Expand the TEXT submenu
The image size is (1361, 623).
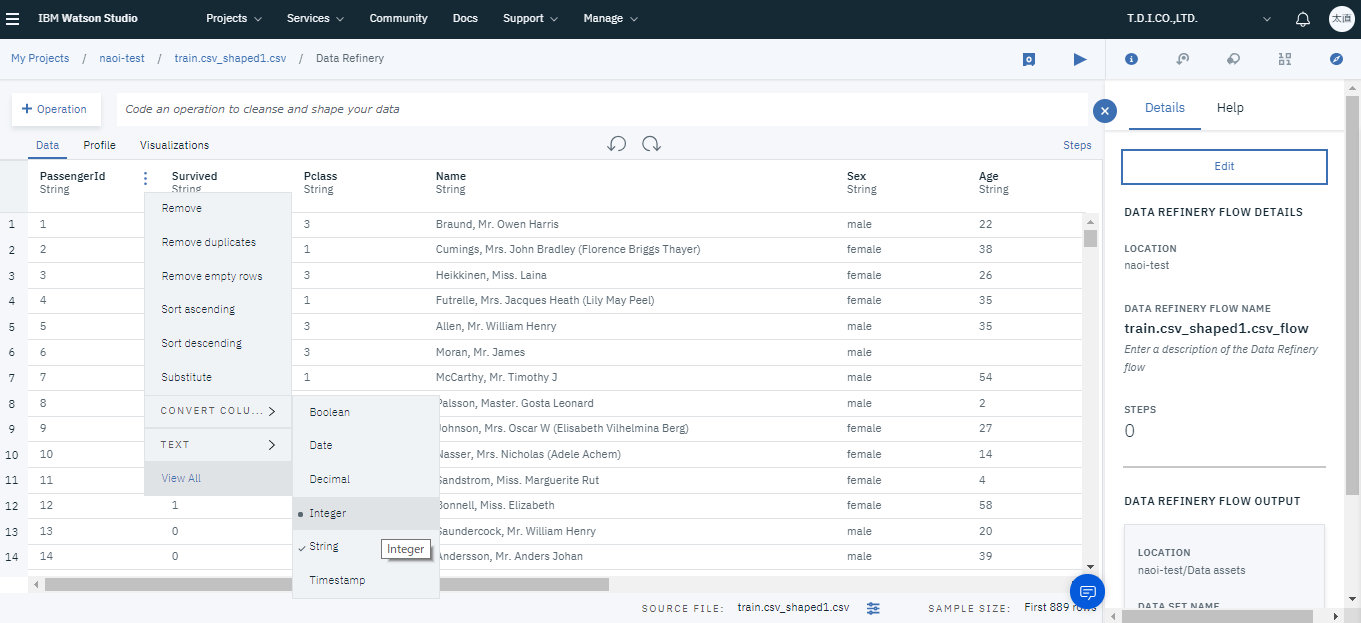pyautogui.click(x=218, y=445)
